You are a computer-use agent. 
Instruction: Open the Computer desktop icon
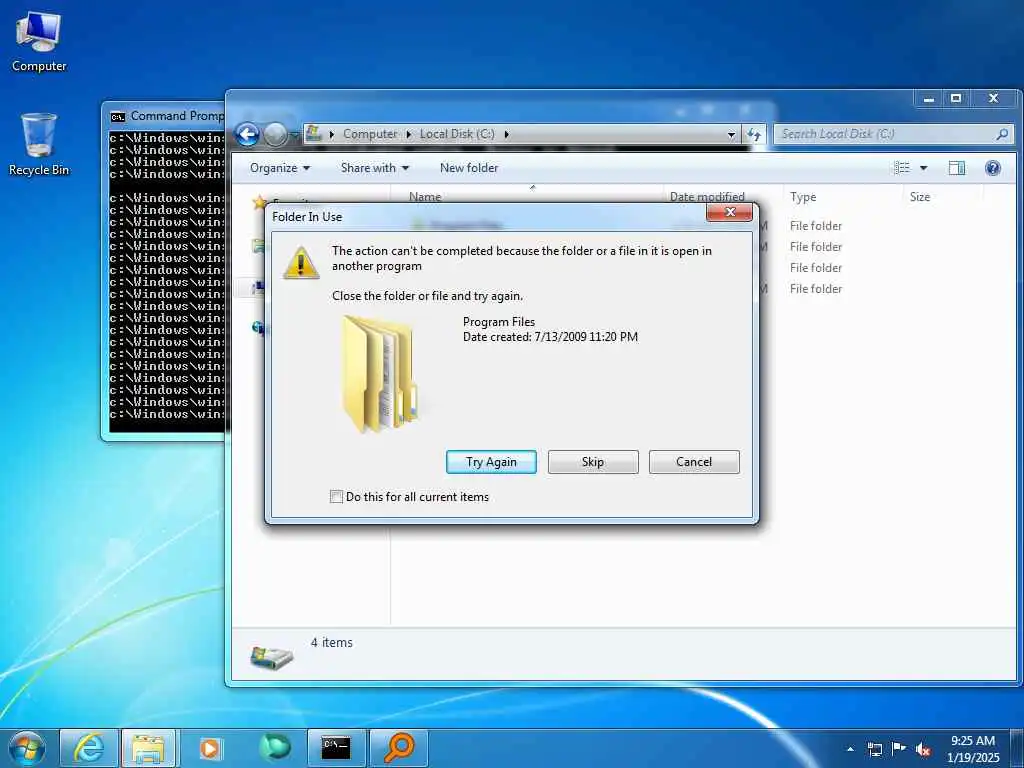point(39,41)
